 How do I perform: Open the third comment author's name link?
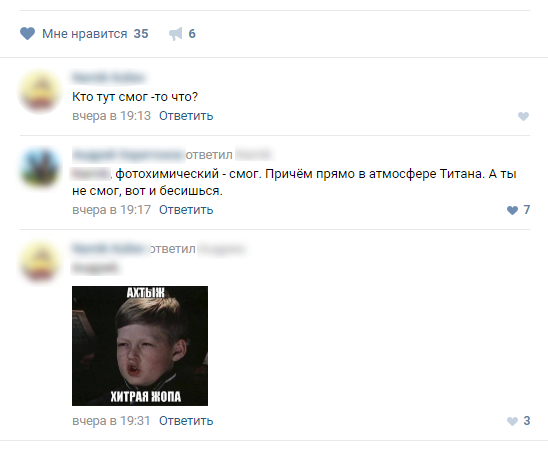(111, 248)
